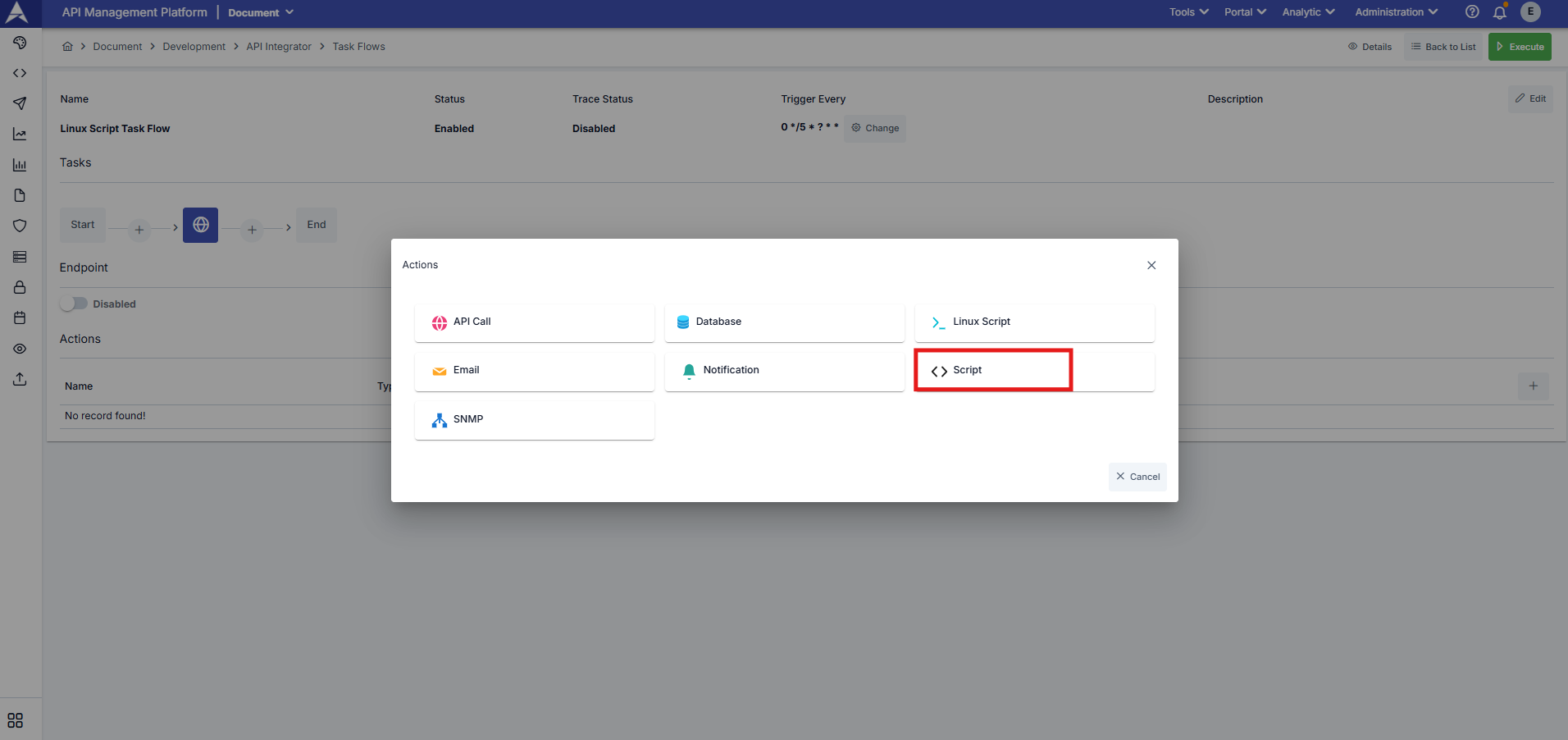The height and width of the screenshot is (740, 1568).
Task: Click the help question mark icon
Action: click(1472, 12)
